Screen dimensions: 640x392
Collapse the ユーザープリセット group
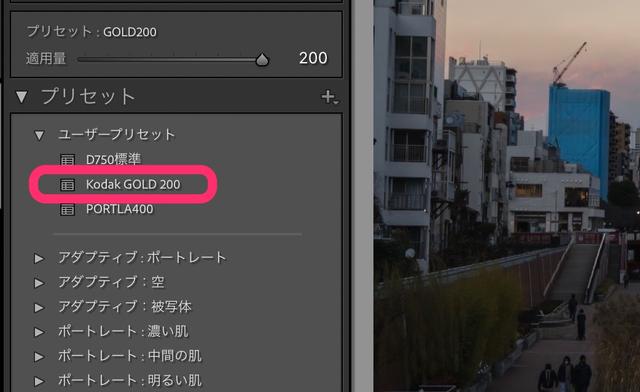click(39, 135)
